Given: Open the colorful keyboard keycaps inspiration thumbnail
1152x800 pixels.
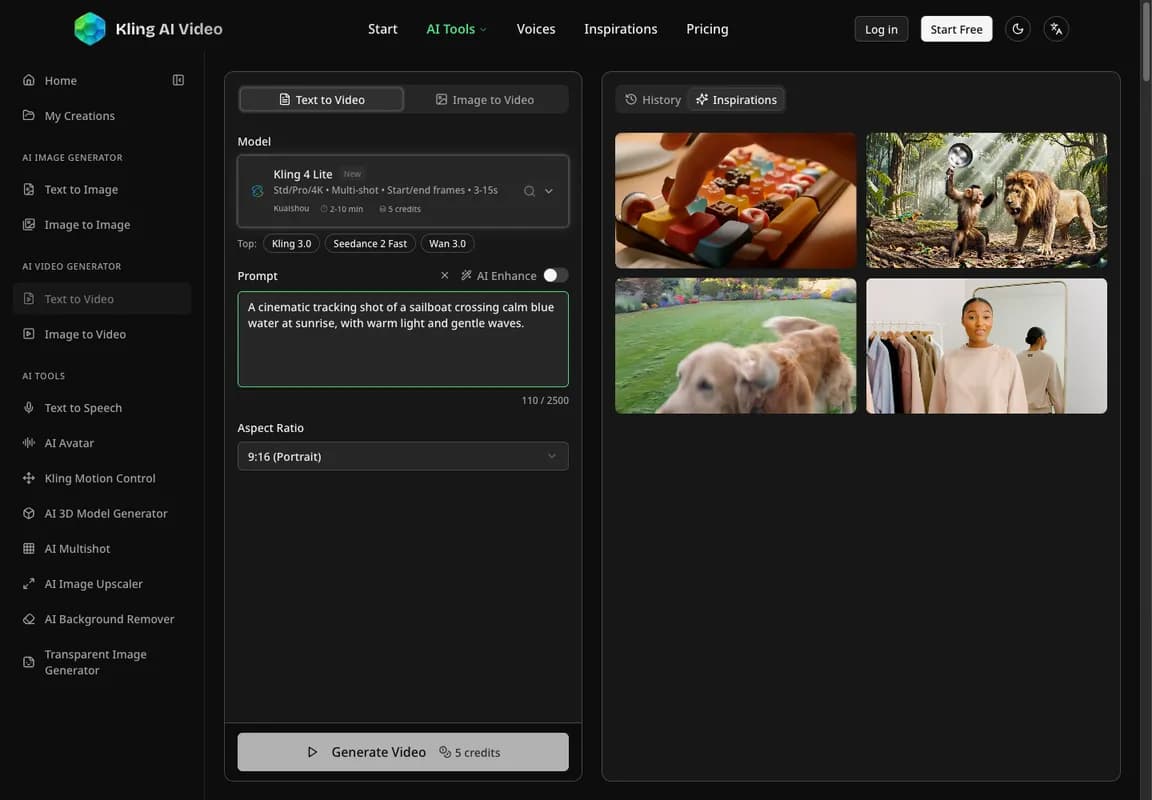Looking at the screenshot, I should tap(735, 200).
